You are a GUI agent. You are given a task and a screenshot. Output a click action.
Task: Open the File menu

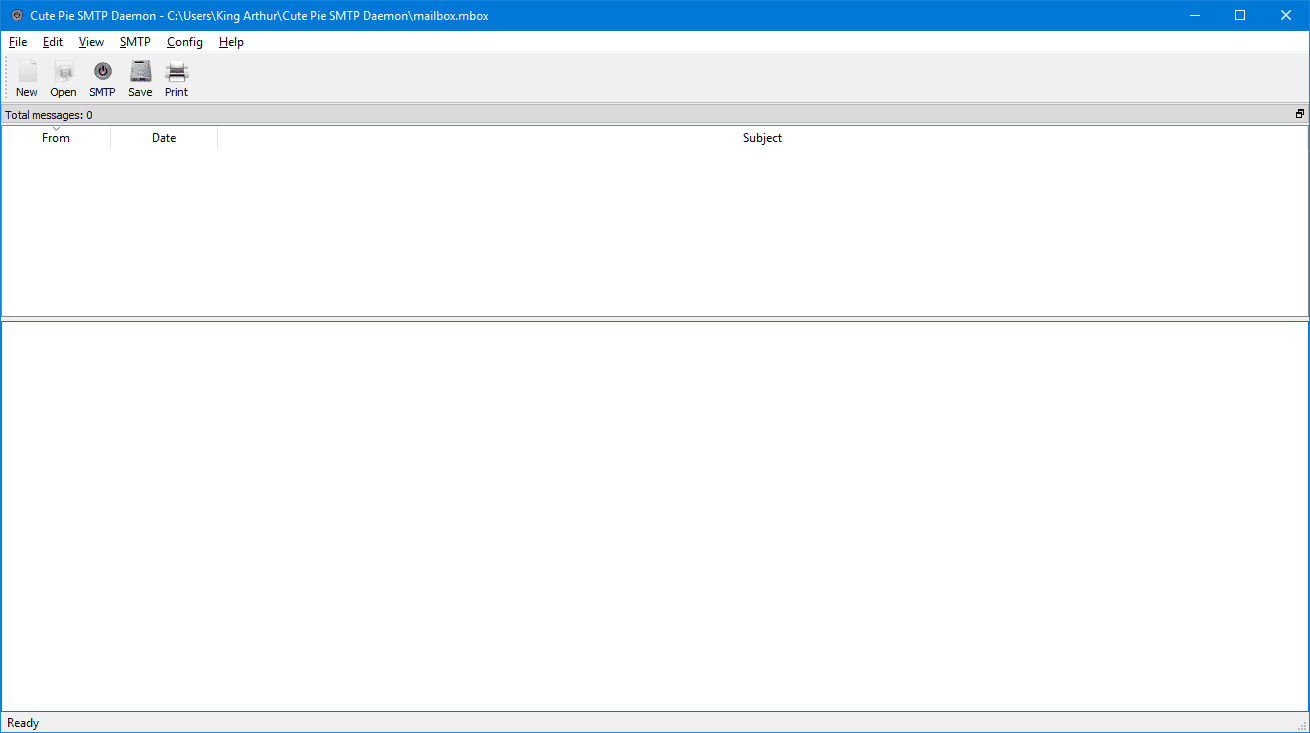pyautogui.click(x=18, y=42)
